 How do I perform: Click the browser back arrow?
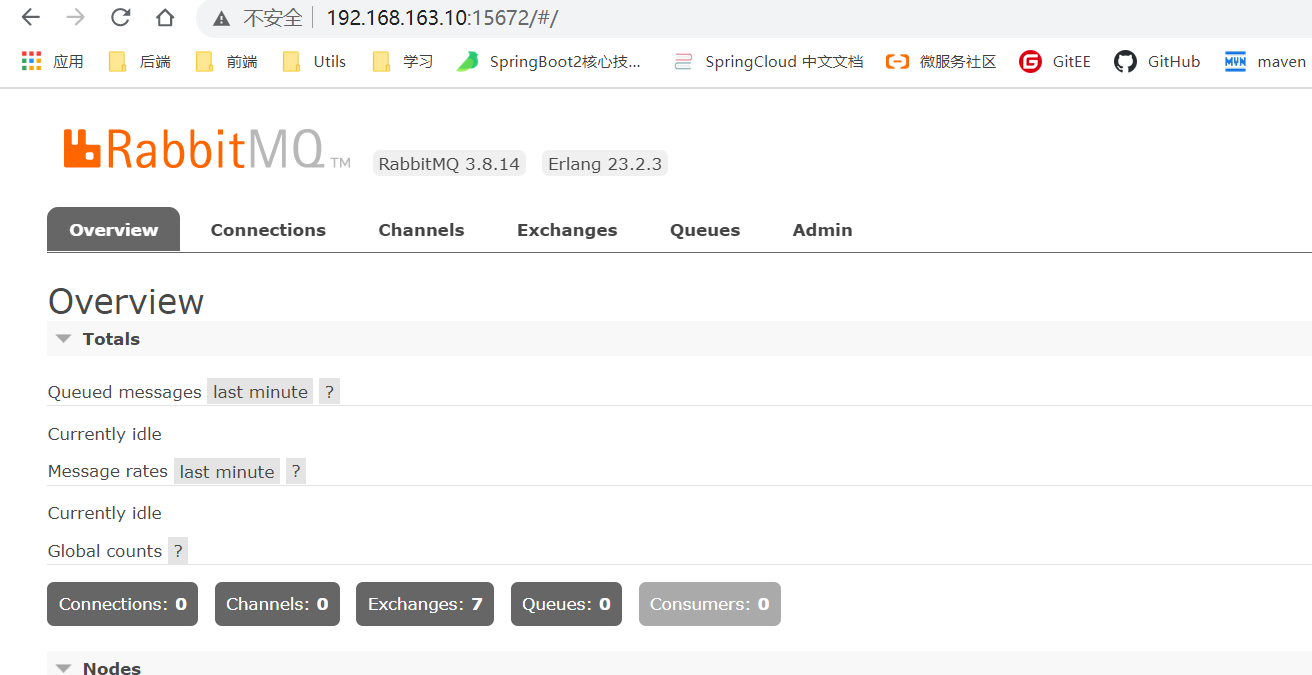pos(31,17)
